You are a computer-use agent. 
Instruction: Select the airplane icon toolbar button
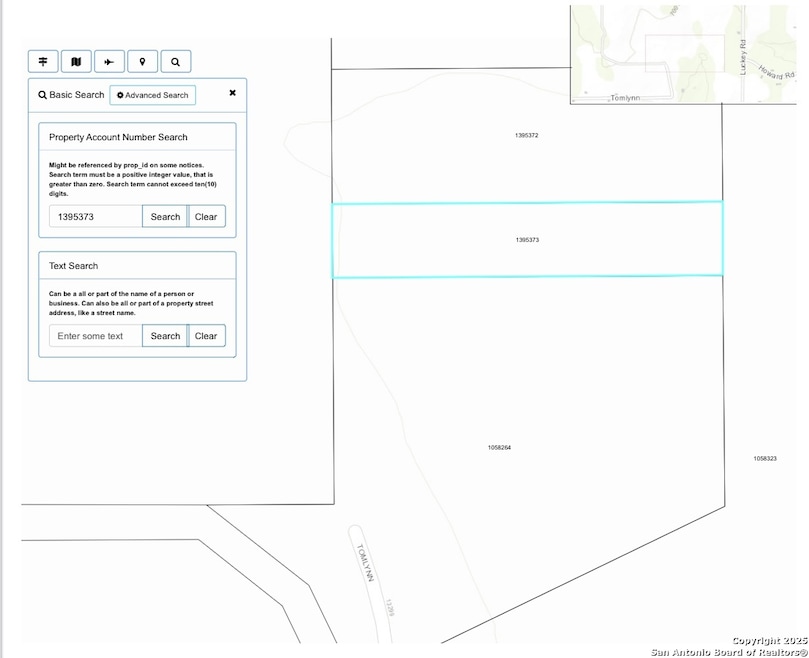click(x=109, y=62)
